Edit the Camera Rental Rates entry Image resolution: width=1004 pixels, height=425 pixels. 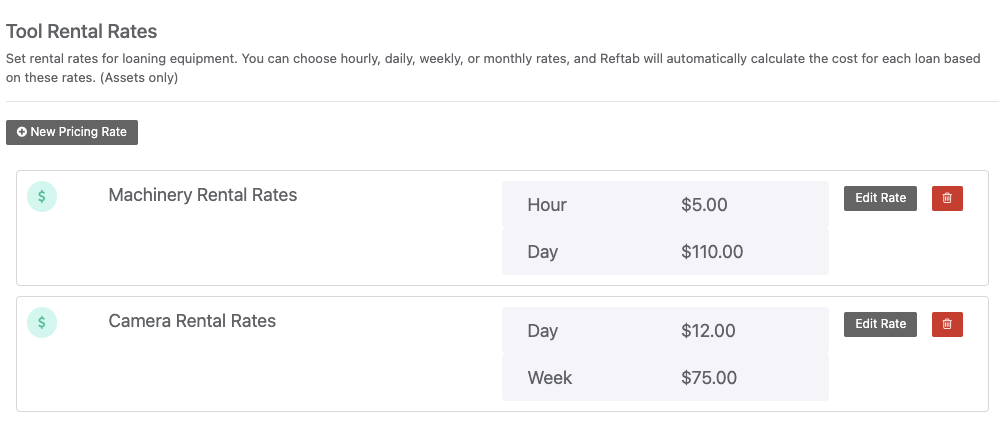coord(880,325)
